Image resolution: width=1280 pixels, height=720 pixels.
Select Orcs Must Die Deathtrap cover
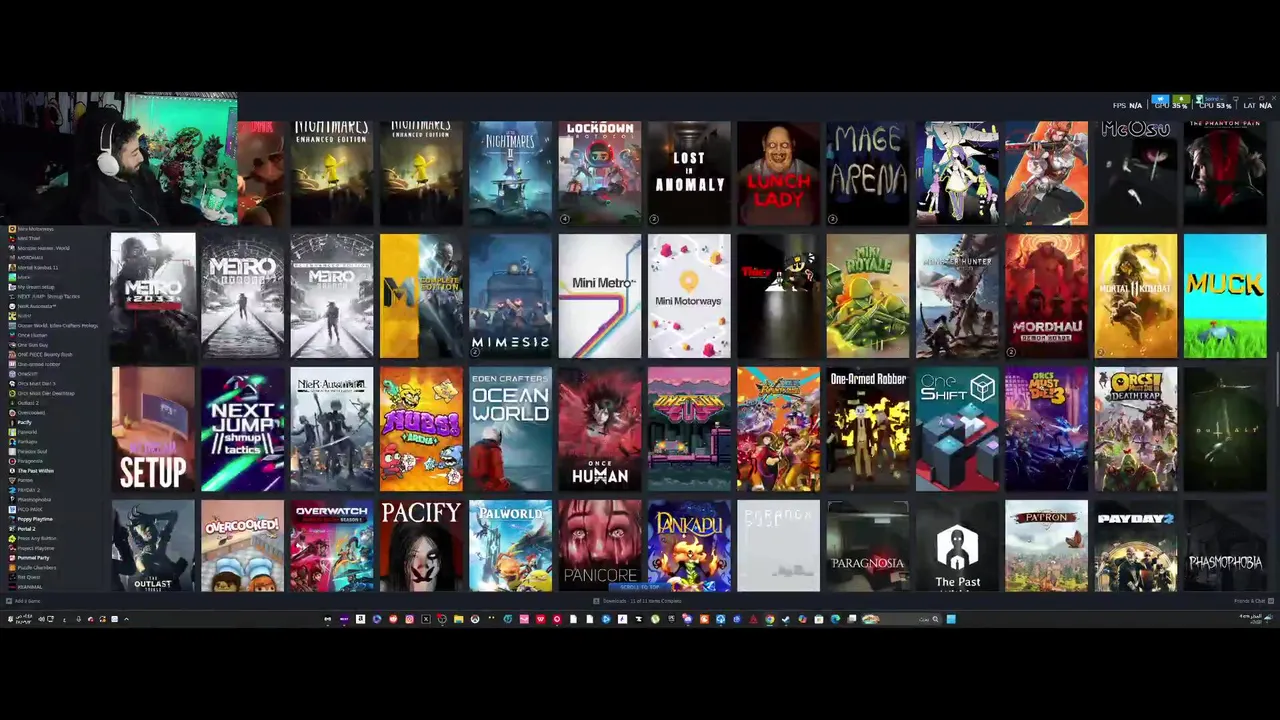1136,430
